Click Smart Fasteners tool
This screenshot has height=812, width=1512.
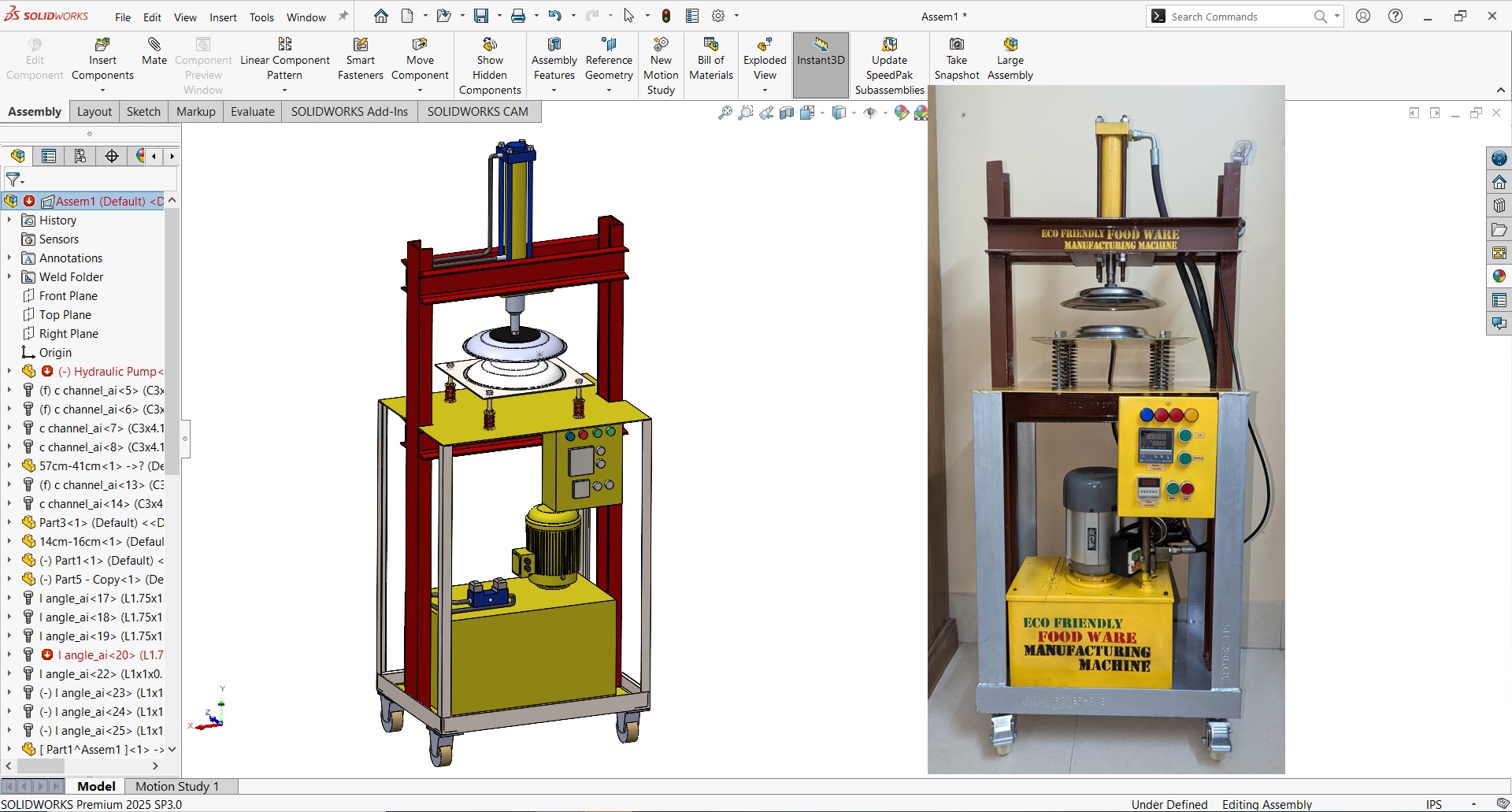(x=361, y=59)
